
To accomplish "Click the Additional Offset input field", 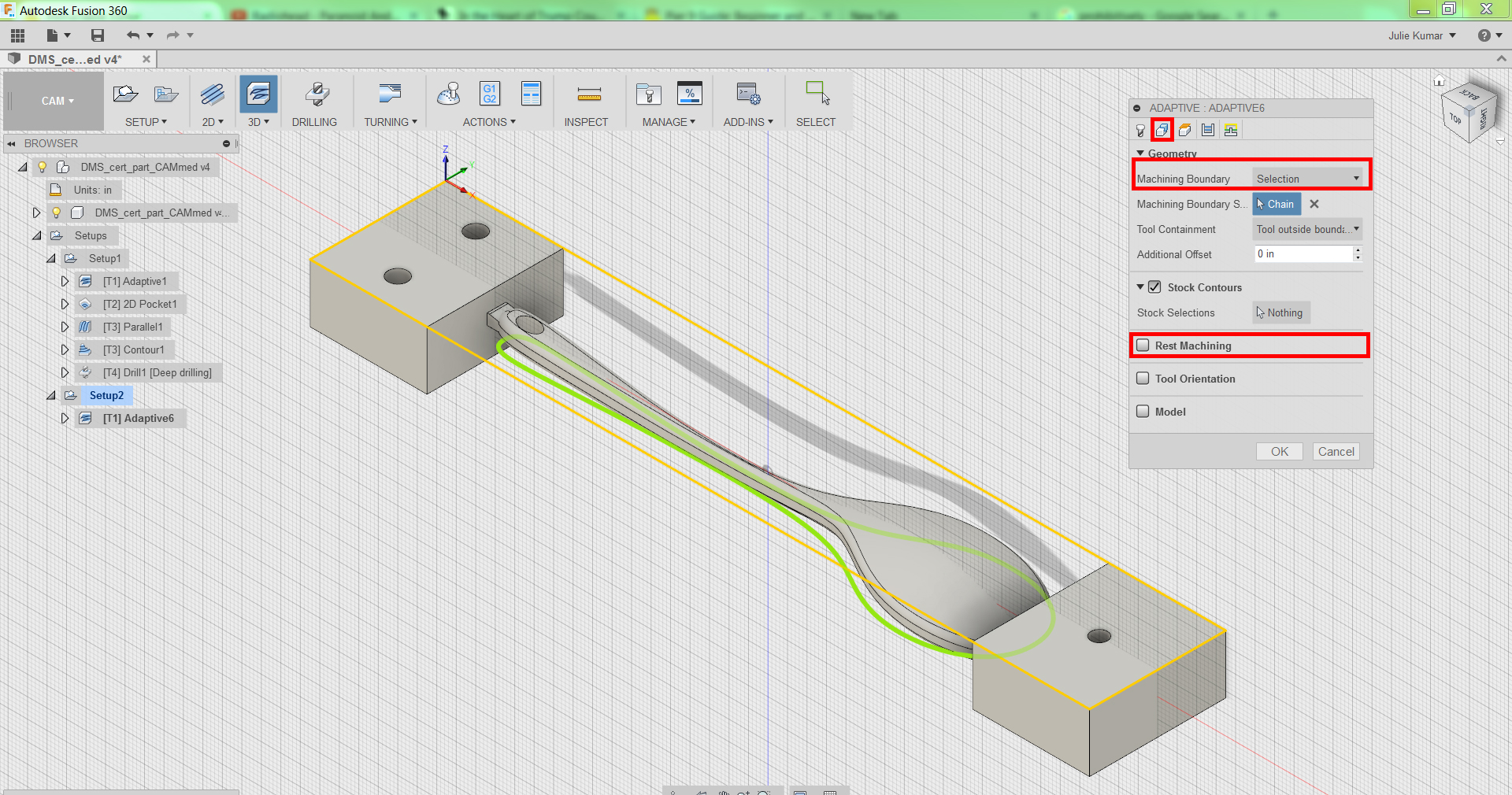I will click(1303, 254).
